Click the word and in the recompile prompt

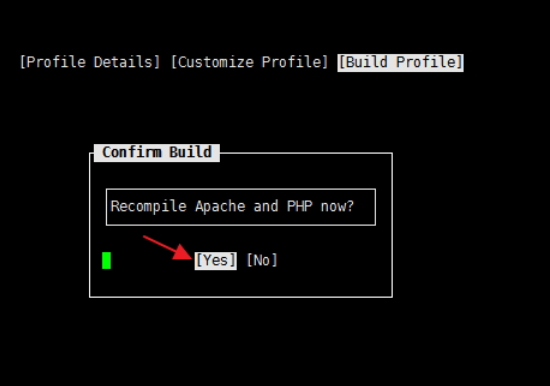(x=266, y=206)
